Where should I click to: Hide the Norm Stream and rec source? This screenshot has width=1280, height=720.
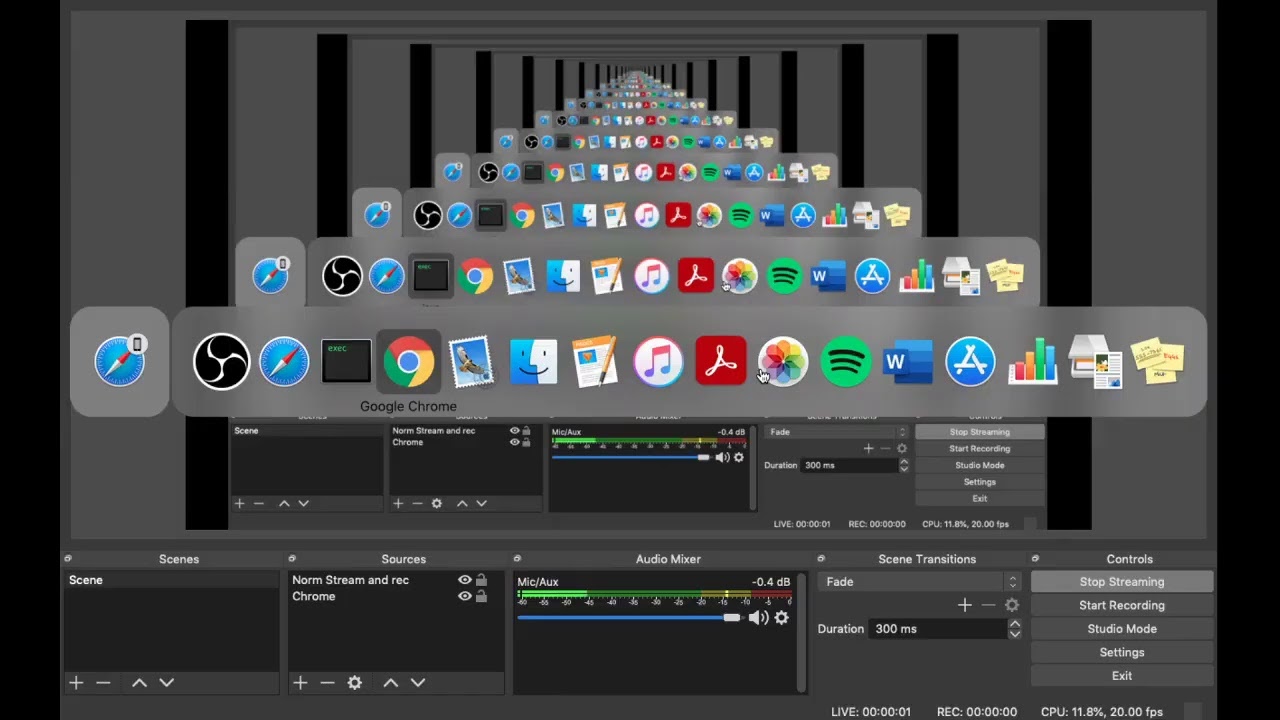pyautogui.click(x=464, y=580)
